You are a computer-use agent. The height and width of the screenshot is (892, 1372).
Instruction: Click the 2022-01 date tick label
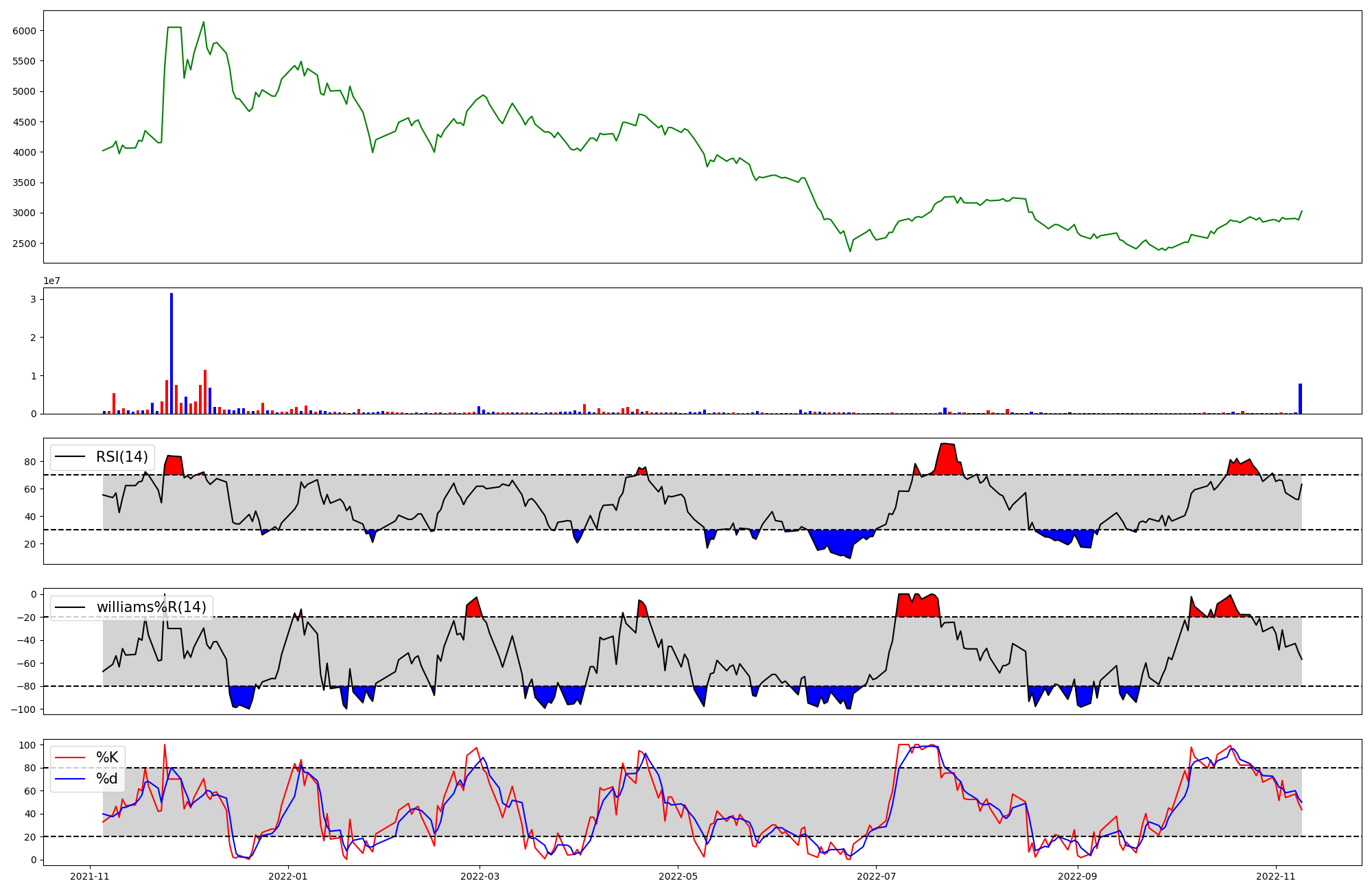pos(288,876)
